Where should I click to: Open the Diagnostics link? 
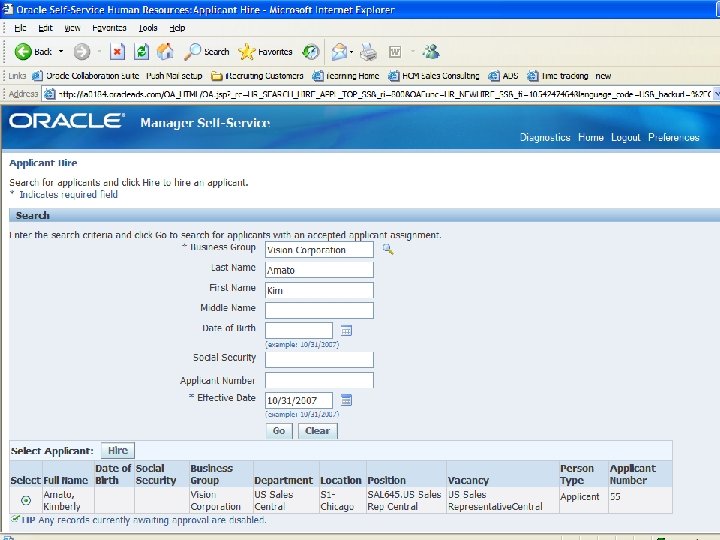pos(545,137)
